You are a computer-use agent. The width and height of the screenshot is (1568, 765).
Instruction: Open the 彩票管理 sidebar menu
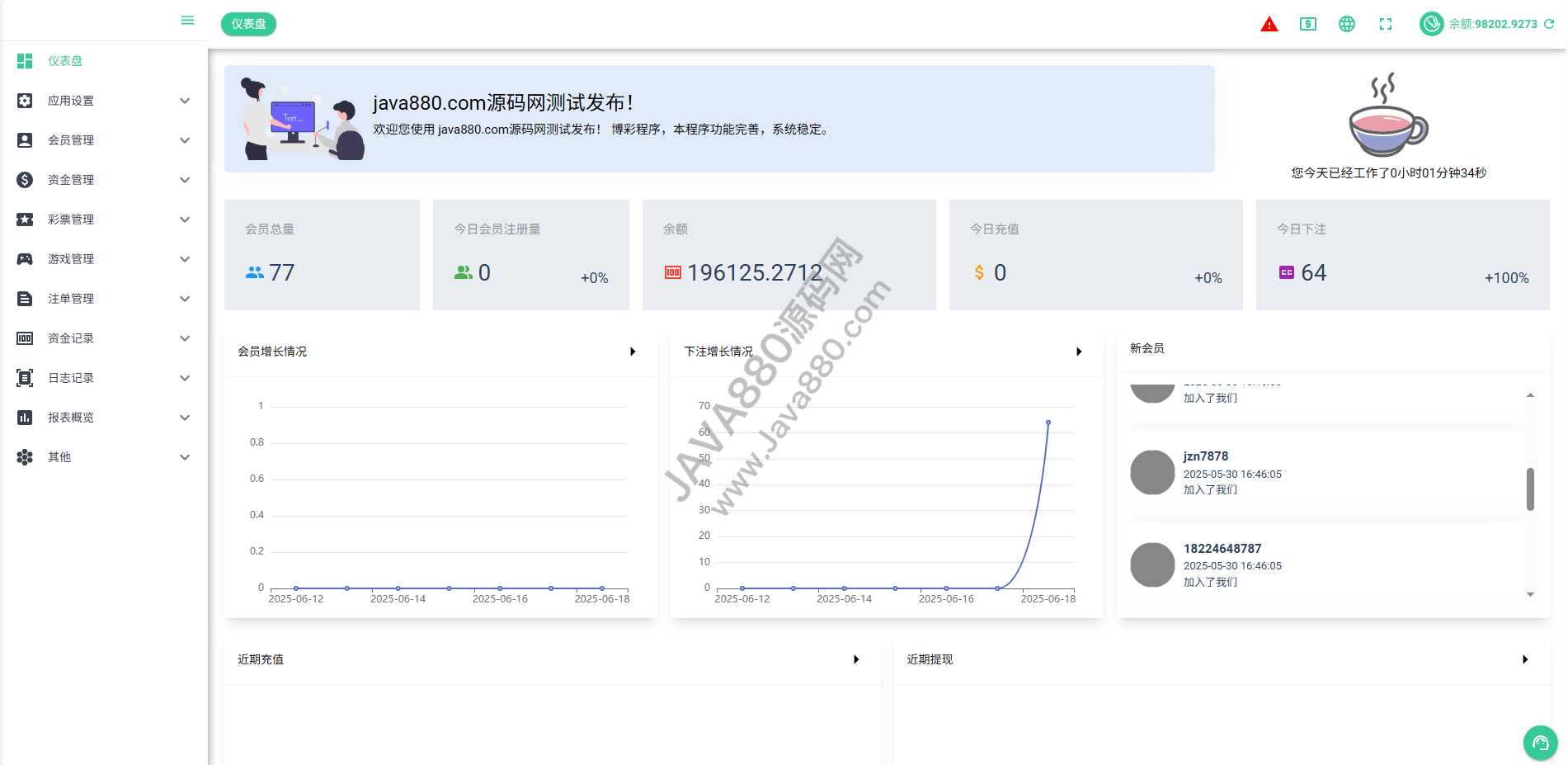point(104,220)
